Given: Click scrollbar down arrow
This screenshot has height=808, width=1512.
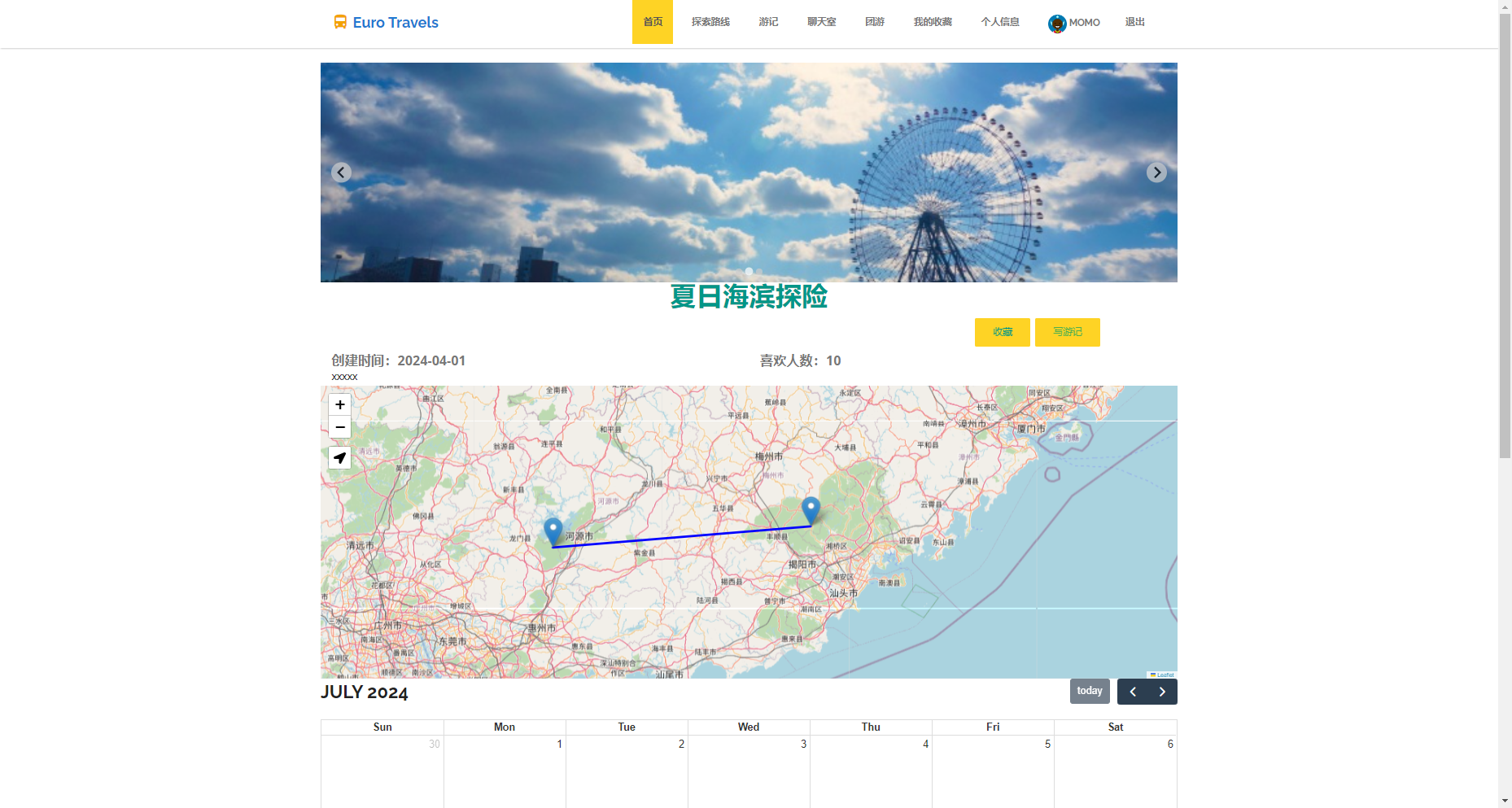Looking at the screenshot, I should click(x=1505, y=801).
